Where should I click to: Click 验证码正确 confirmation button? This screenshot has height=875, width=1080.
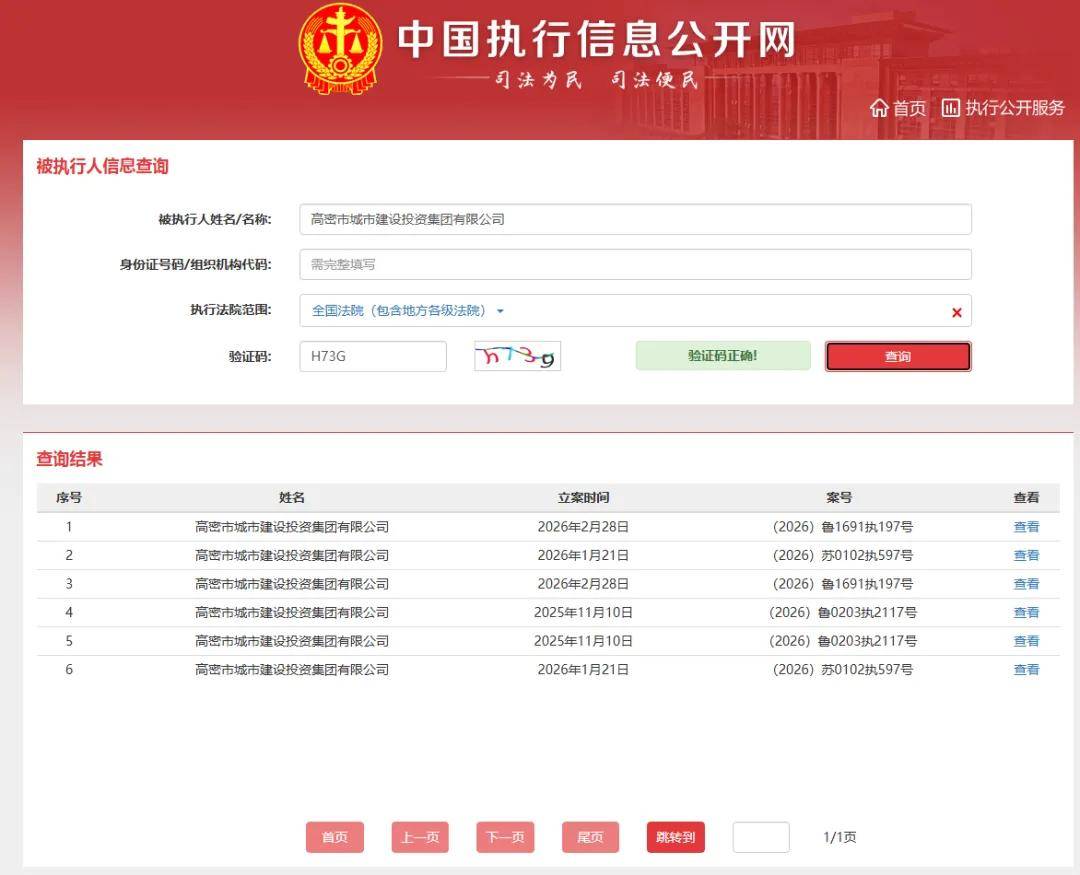pos(722,355)
